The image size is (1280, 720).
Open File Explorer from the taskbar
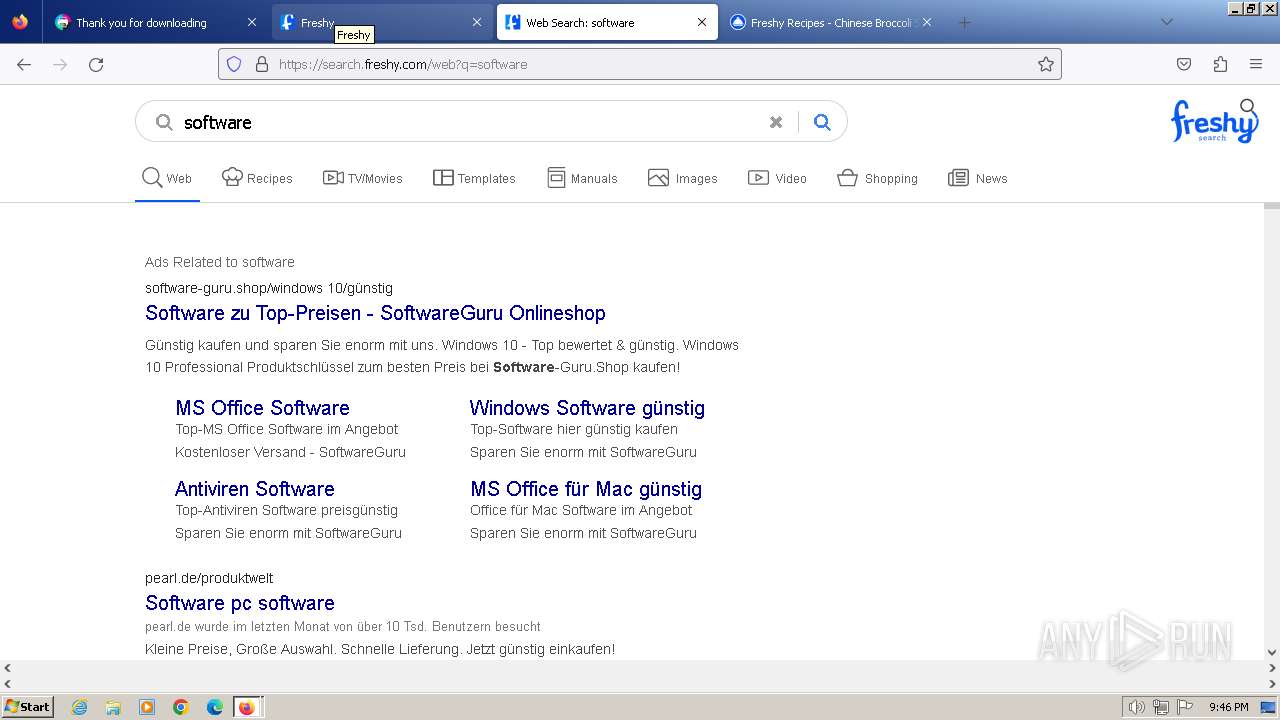point(113,707)
